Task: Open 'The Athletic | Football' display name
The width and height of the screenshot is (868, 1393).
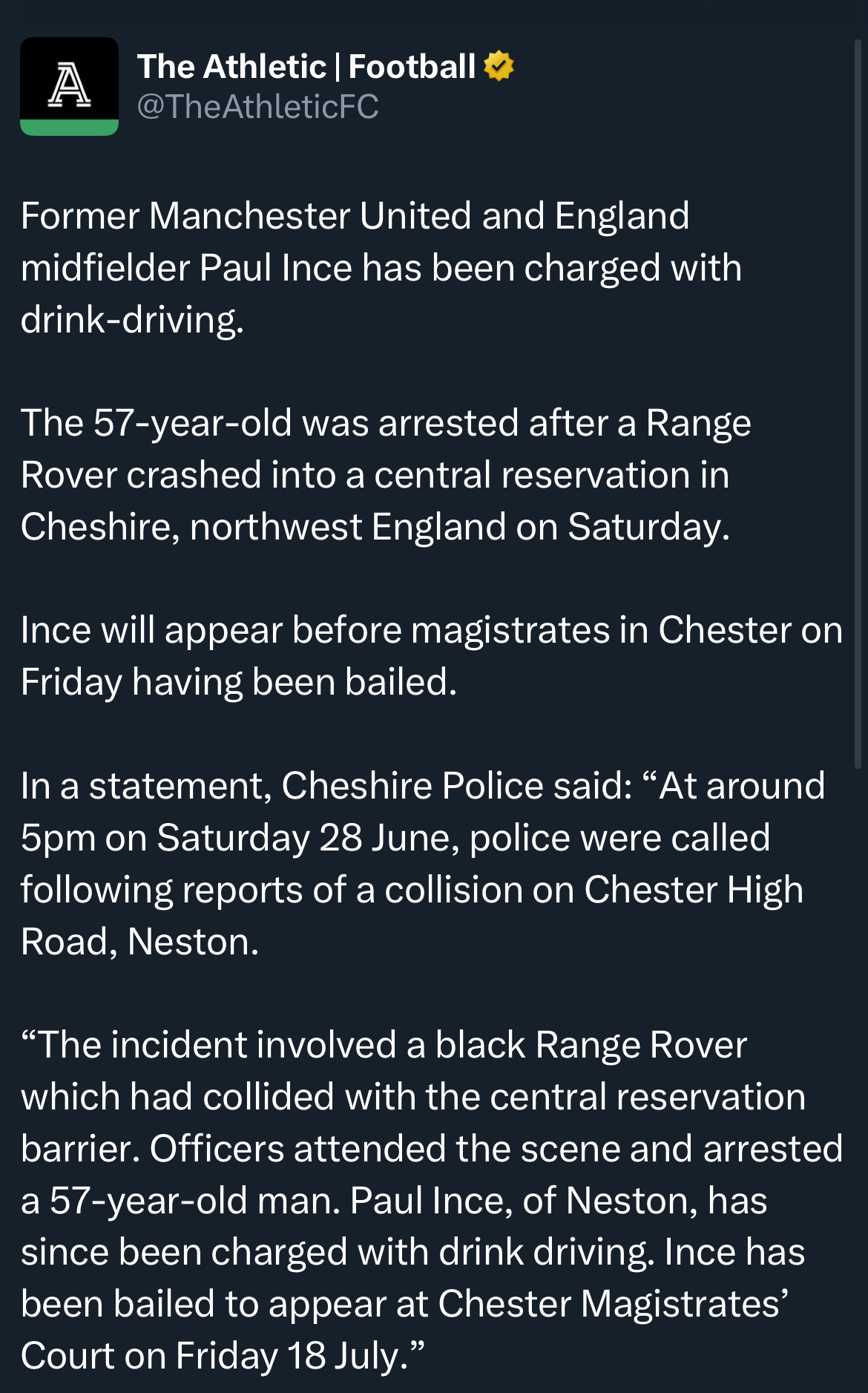Action: click(x=306, y=67)
